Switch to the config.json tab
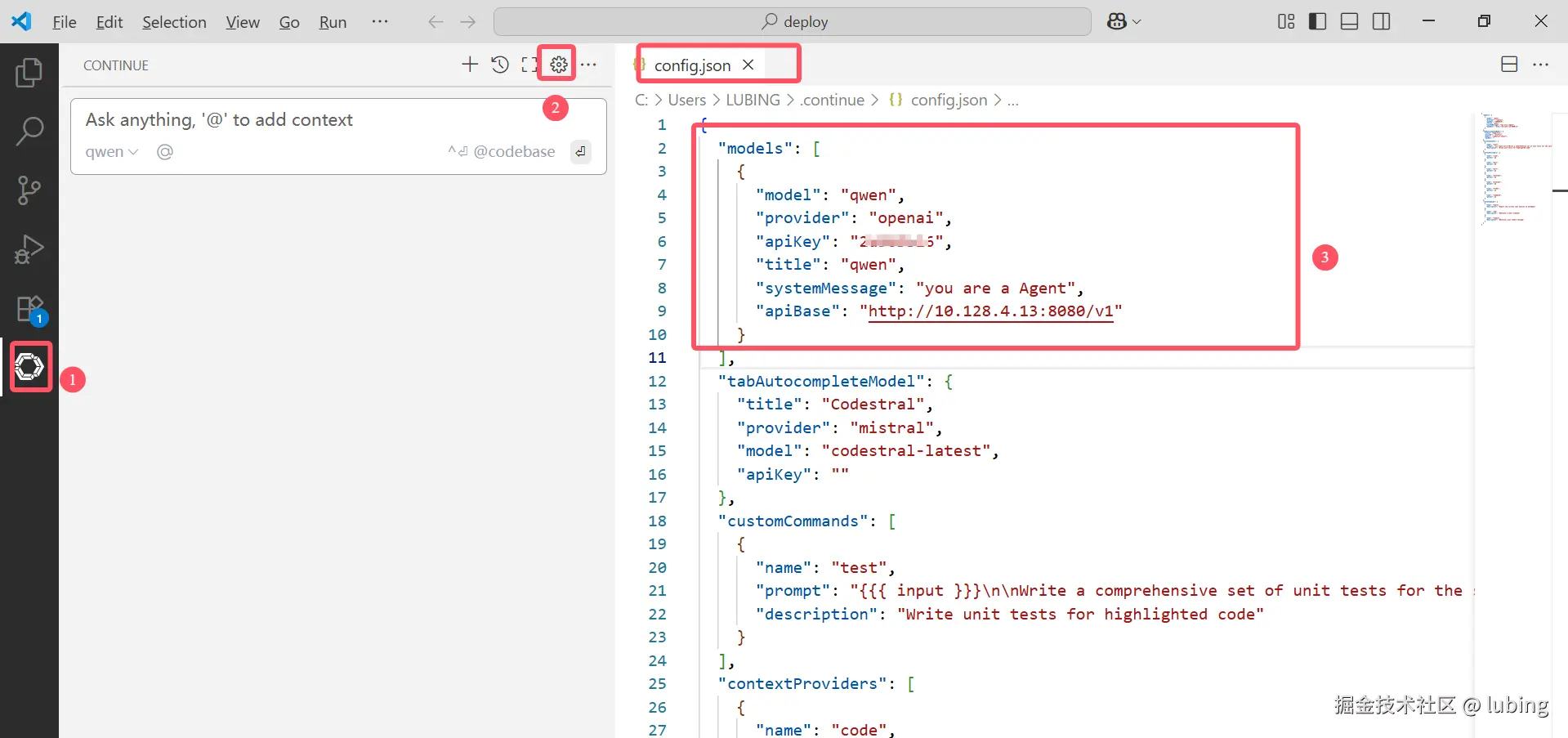This screenshot has width=1568, height=738. tap(692, 65)
